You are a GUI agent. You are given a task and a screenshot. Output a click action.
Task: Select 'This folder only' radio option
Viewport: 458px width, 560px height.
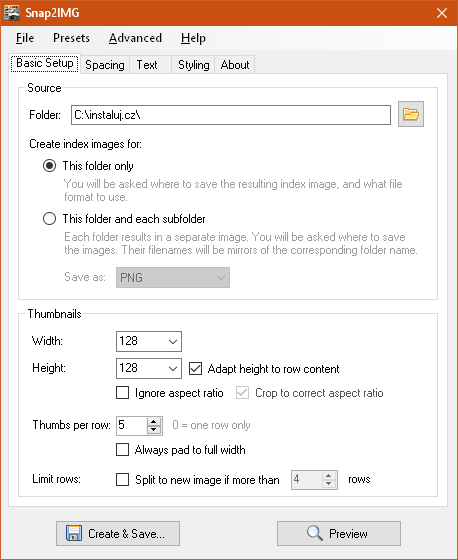pos(49,166)
